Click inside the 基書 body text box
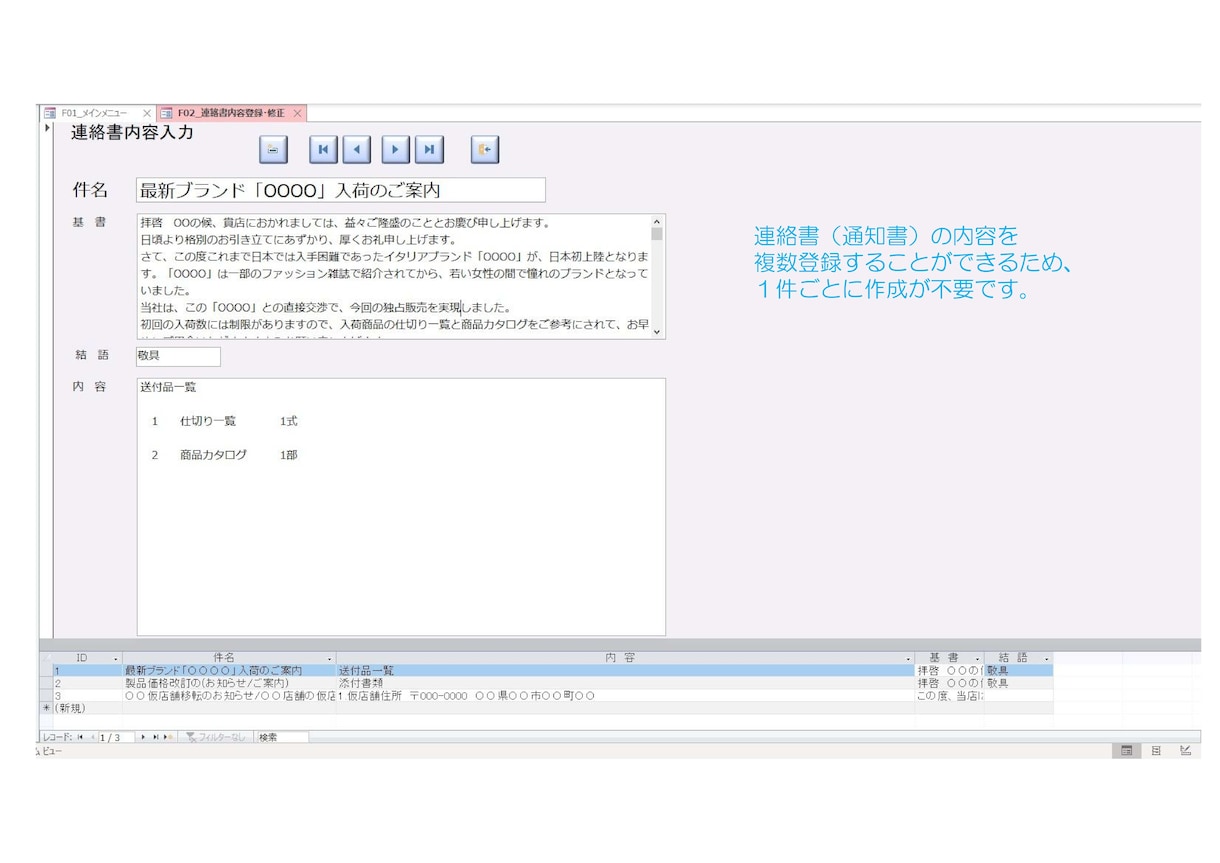Viewport: 1220px width, 863px height. [x=393, y=275]
